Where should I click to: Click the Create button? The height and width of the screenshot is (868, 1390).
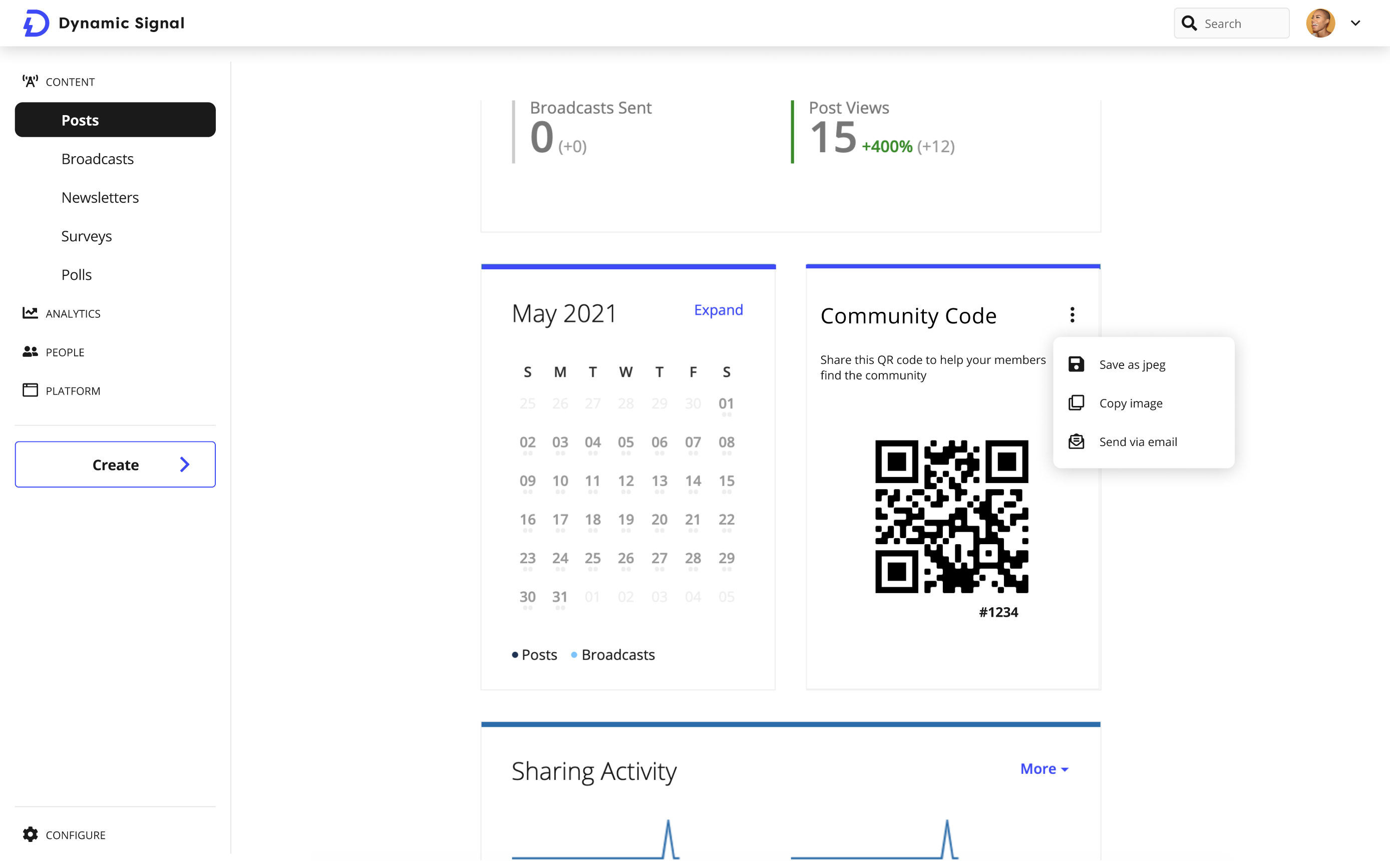click(115, 465)
